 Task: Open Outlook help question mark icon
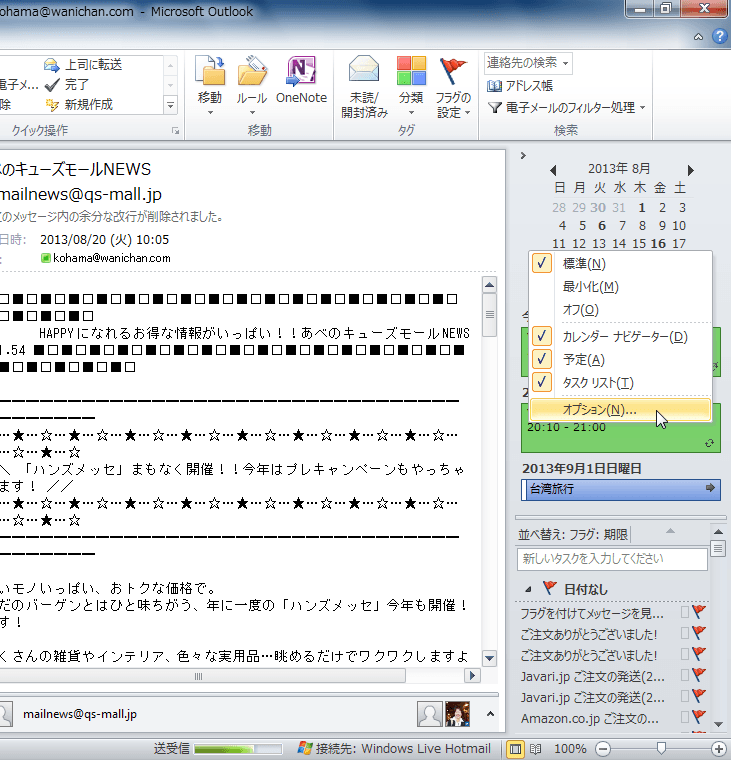(719, 36)
